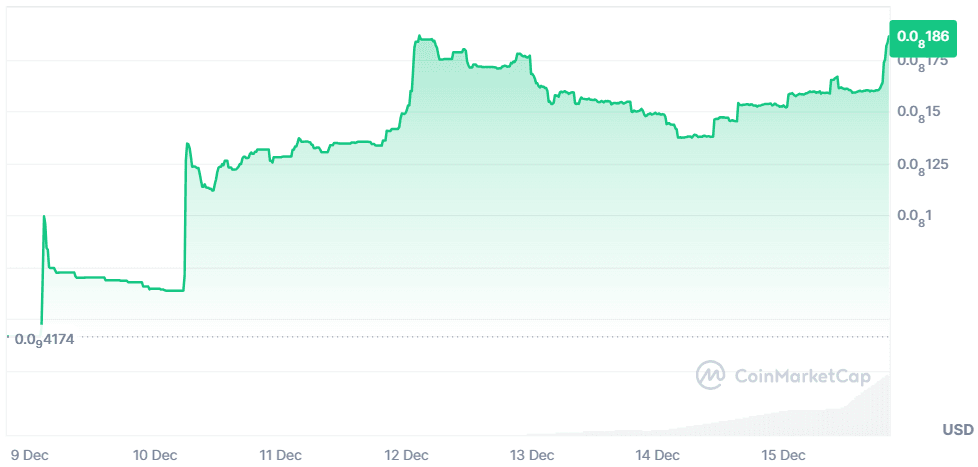Select the 9 Dec date label

point(28,455)
